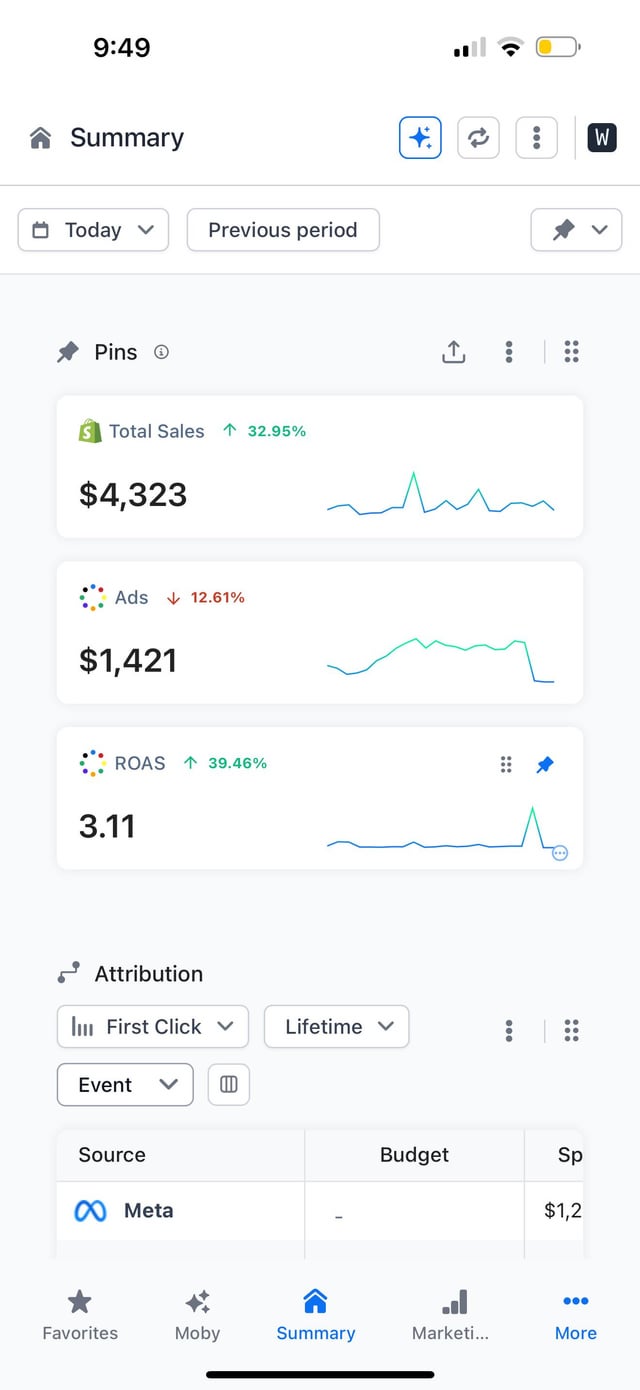Tap the refresh data icon in header
Viewport: 640px width, 1390px height.
point(478,138)
